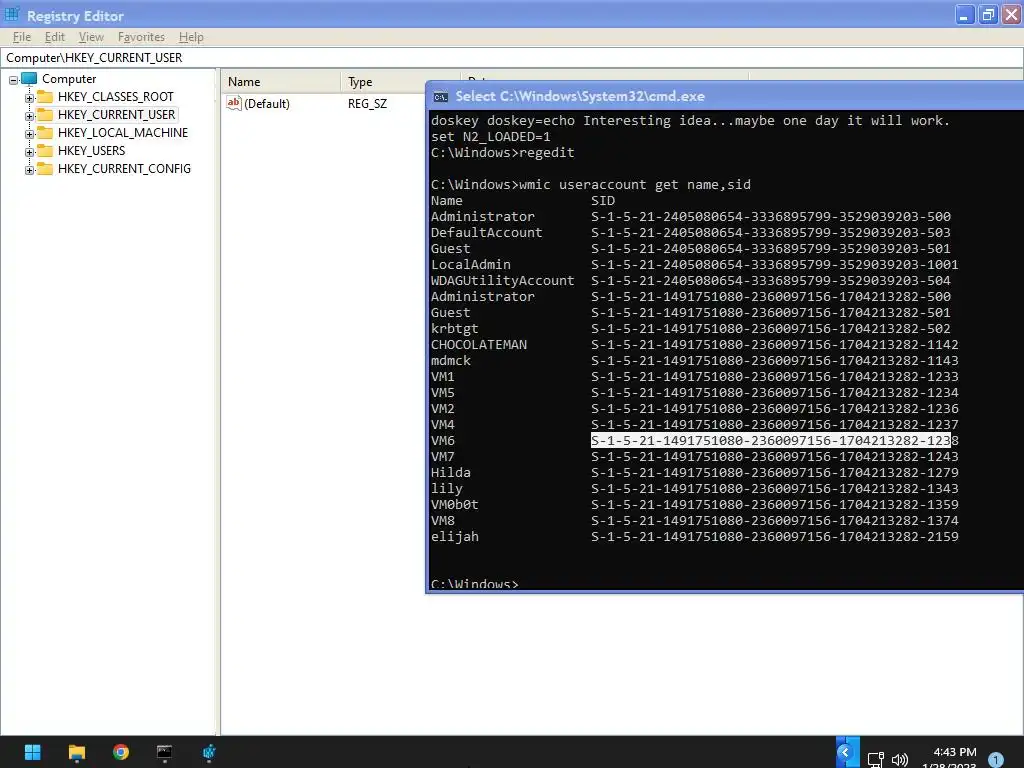
Task: Select HKEY_USERS key
Action: tap(91, 151)
